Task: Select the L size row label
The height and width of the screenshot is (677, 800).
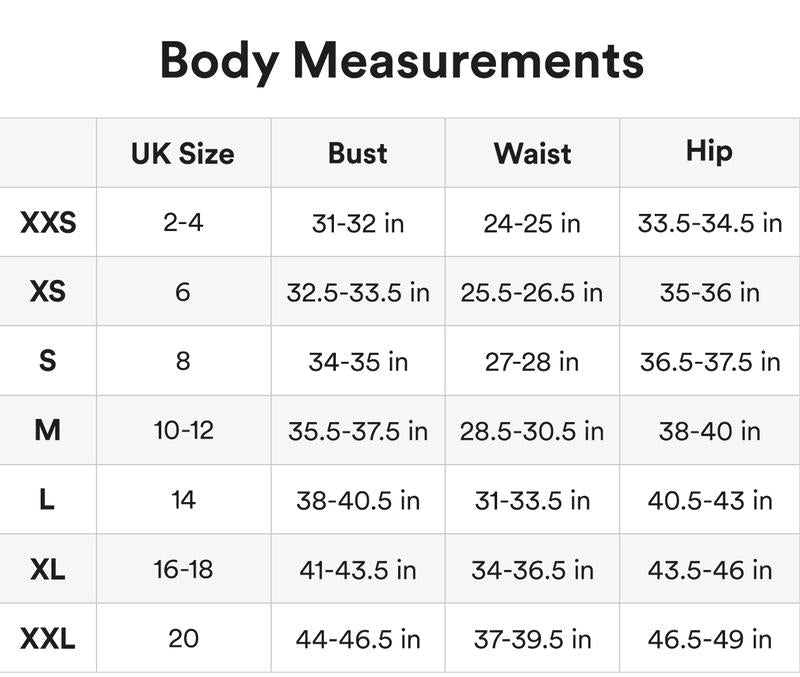Action: click(x=48, y=499)
